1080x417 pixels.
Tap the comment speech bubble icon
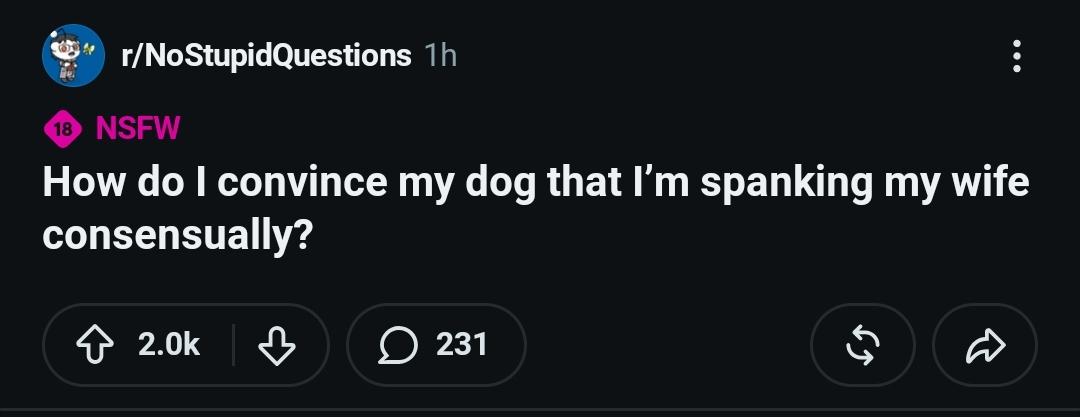pos(398,345)
